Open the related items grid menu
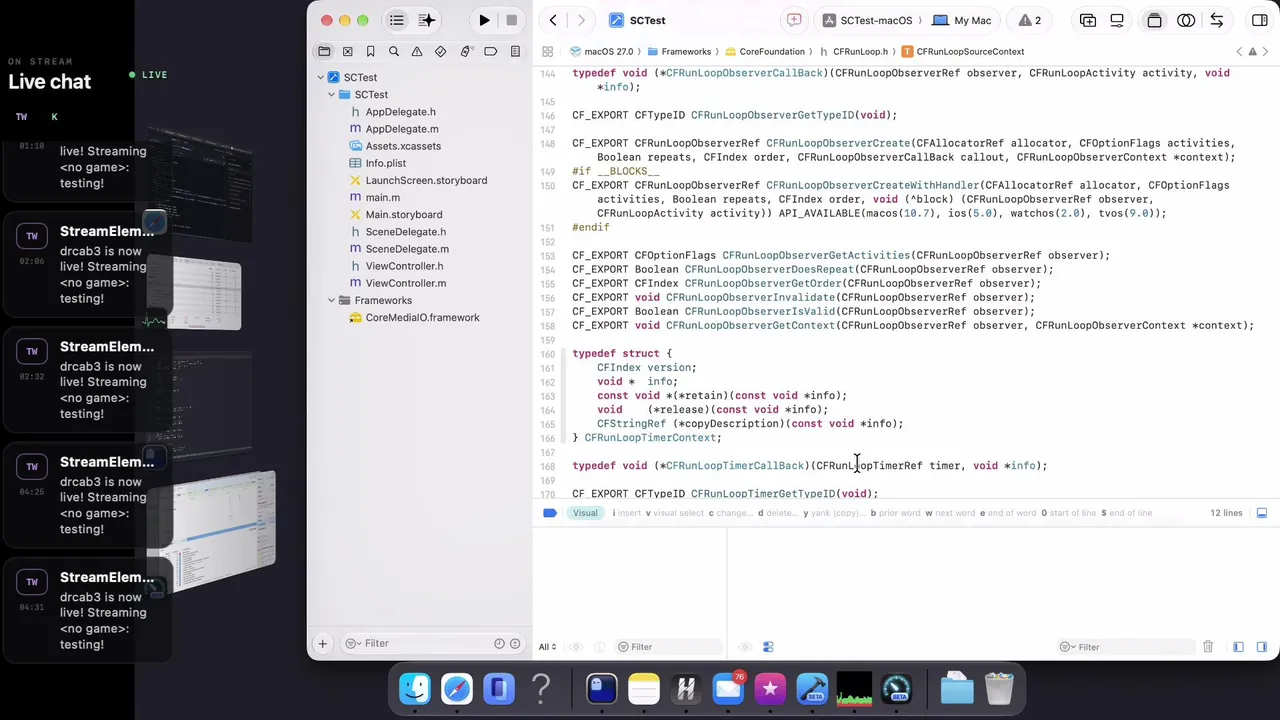 tap(547, 51)
